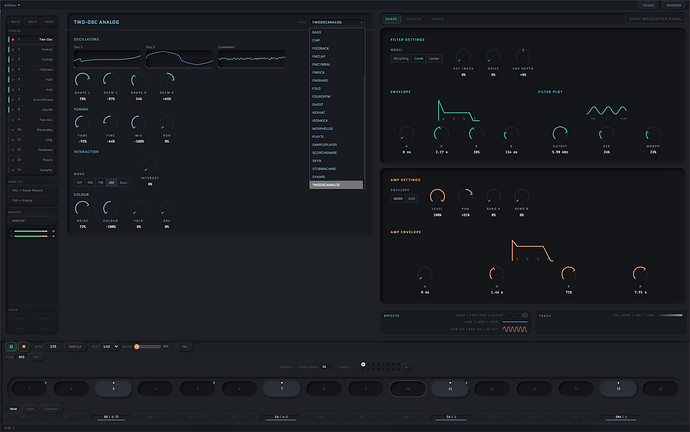Select the Morphing filter model
The width and height of the screenshot is (690, 432).
pos(401,59)
